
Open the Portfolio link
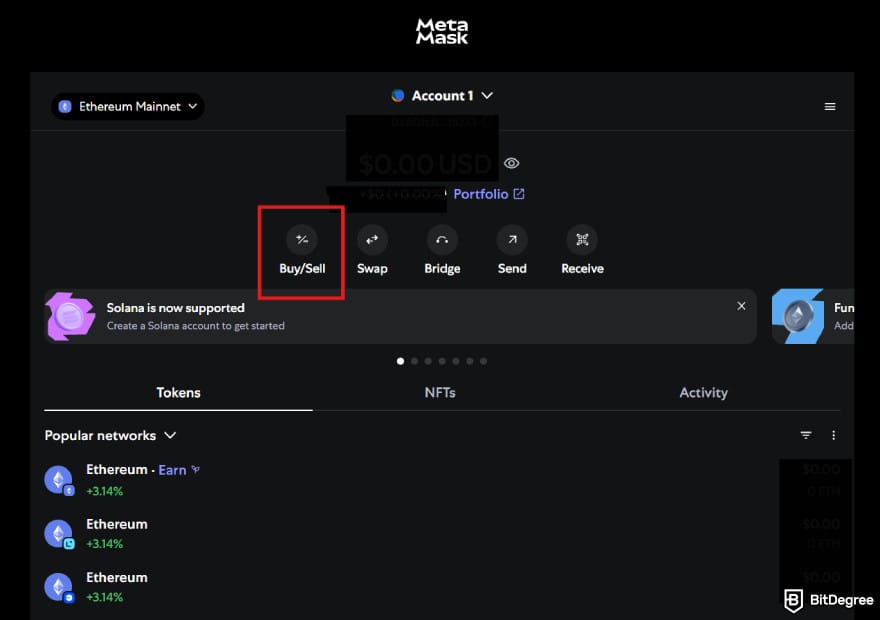(x=488, y=194)
